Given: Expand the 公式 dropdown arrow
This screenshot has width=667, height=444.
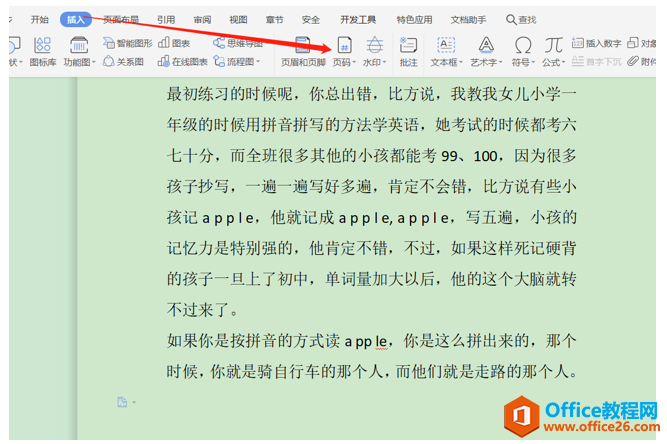Looking at the screenshot, I should [x=563, y=63].
